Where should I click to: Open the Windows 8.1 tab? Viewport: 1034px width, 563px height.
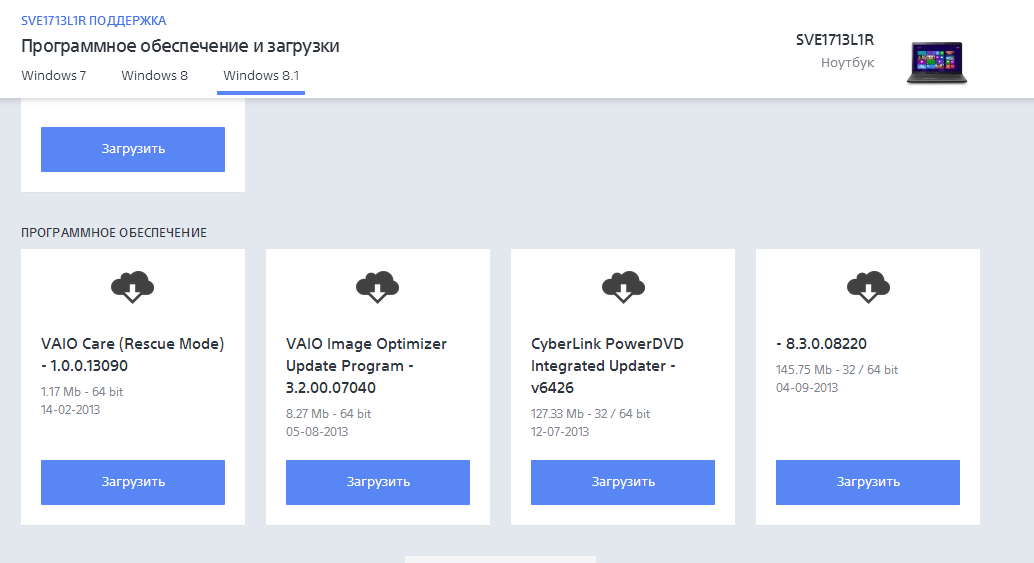[x=260, y=76]
